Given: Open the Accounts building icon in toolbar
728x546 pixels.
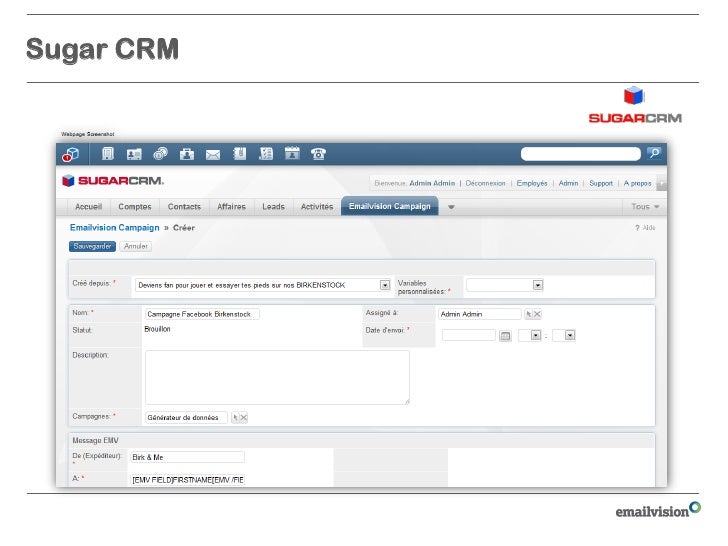Looking at the screenshot, I should 108,153.
